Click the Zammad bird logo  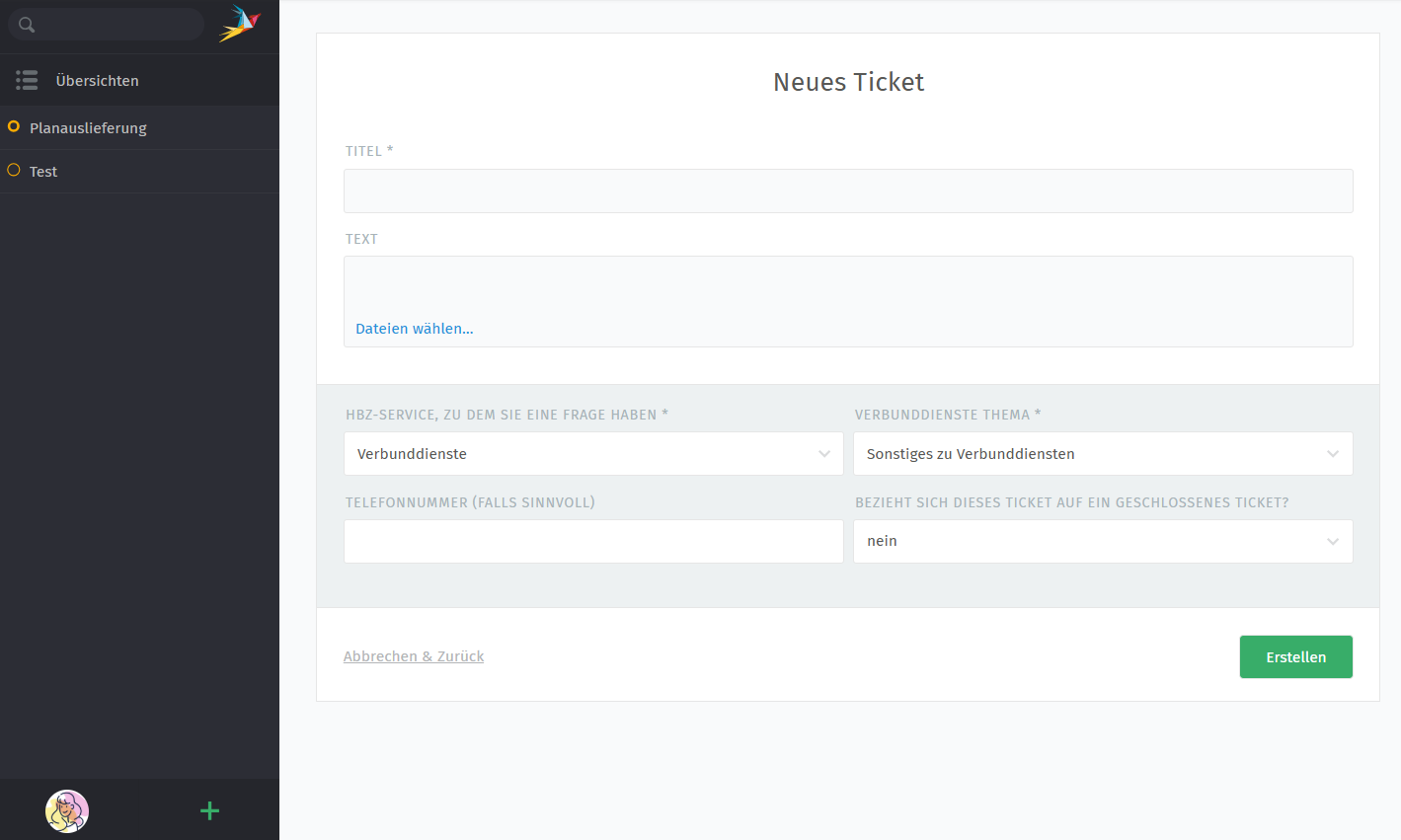point(239,24)
